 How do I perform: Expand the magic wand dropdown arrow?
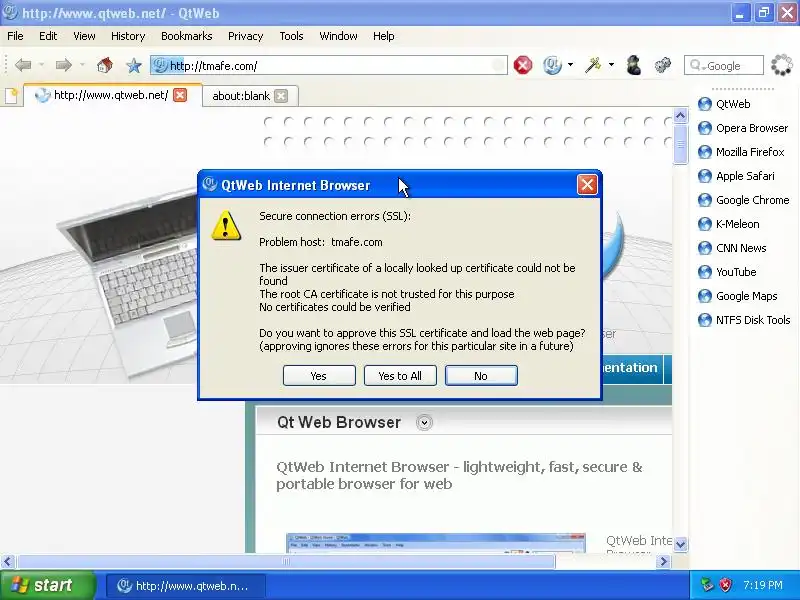pos(611,65)
